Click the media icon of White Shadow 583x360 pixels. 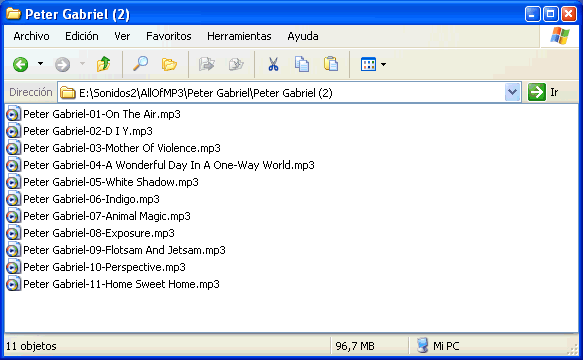pyautogui.click(x=13, y=182)
